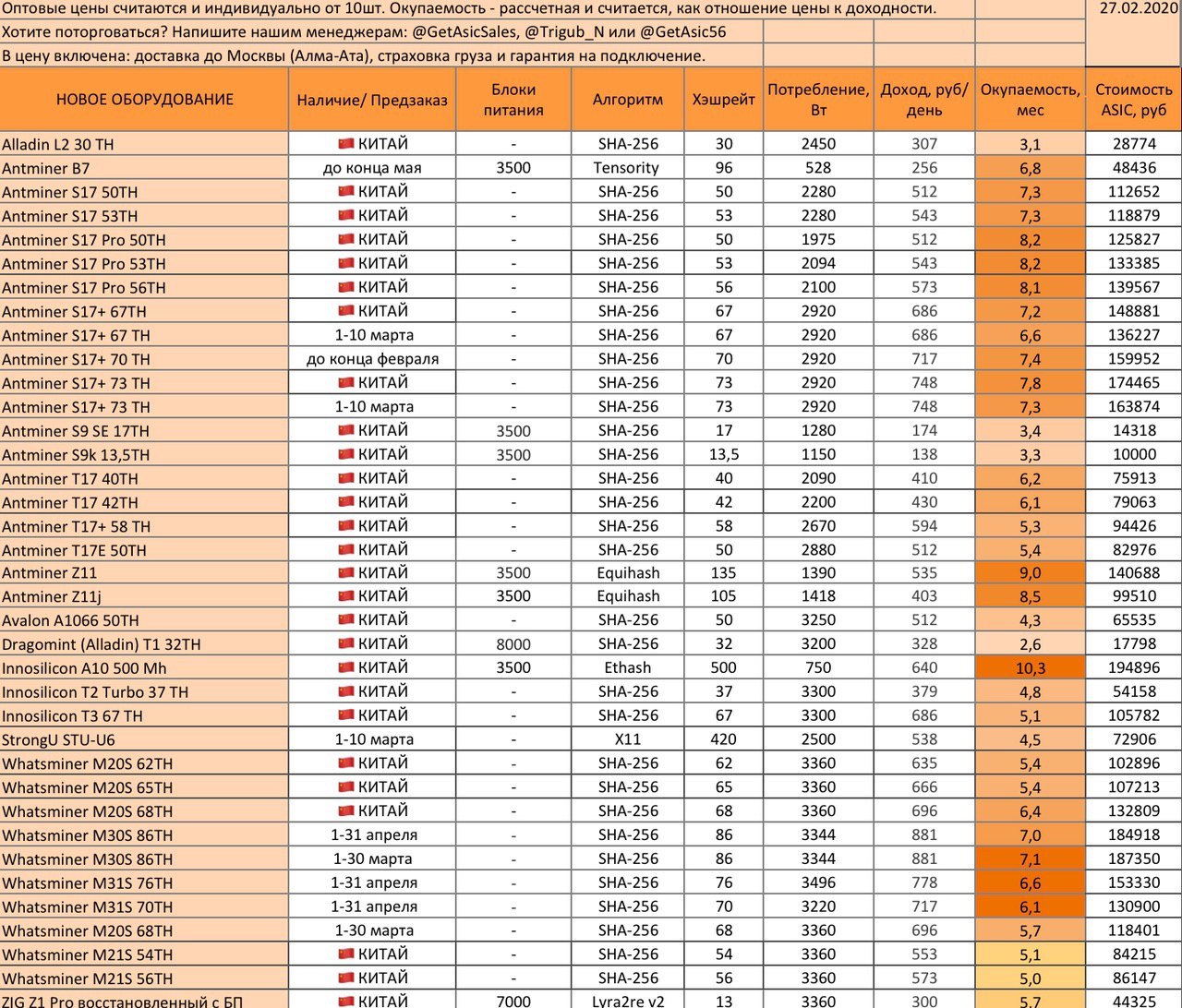Image resolution: width=1182 pixels, height=1008 pixels.
Task: Select the 'Стоимость ASIC, руб' column header
Action: point(1134,100)
